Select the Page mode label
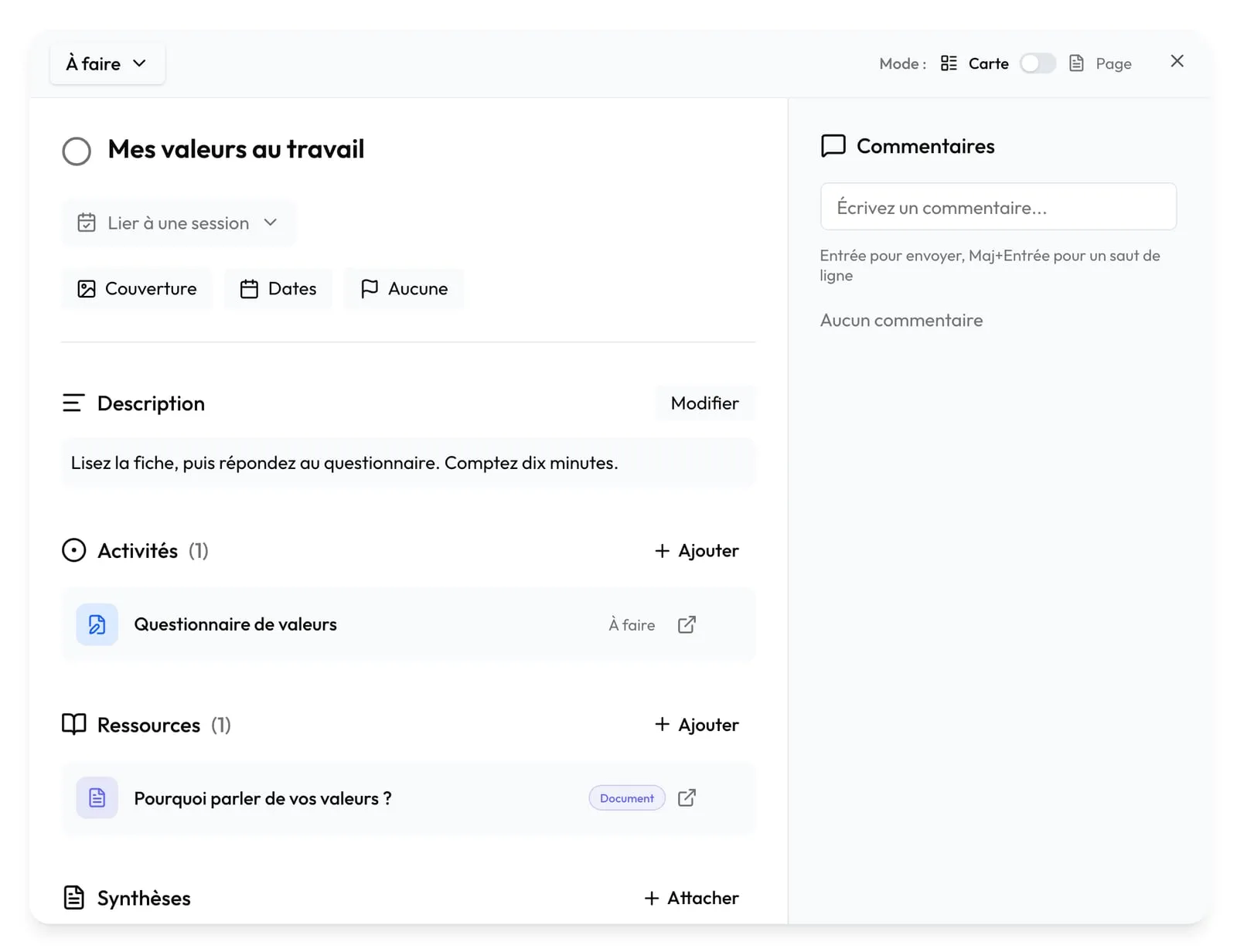Viewport: 1237px width, 952px height. pos(1113,63)
